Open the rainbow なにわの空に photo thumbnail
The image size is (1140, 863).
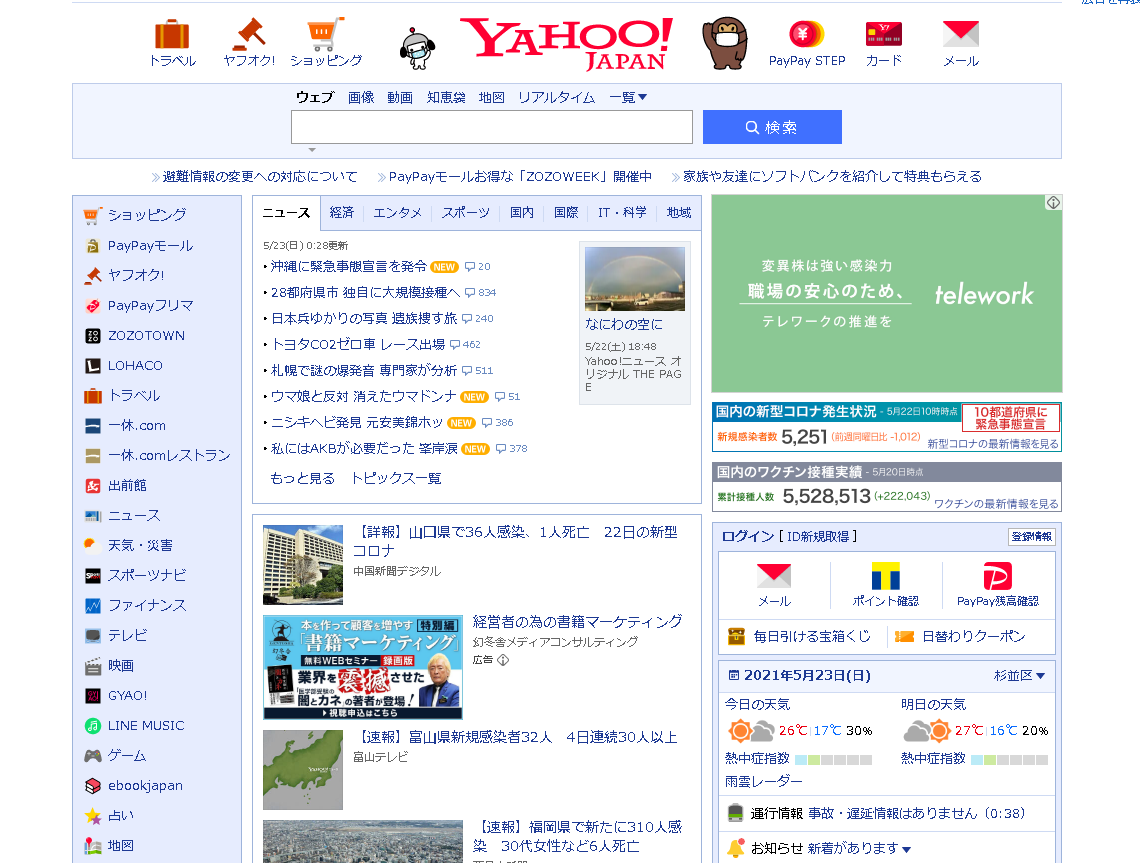[x=635, y=278]
